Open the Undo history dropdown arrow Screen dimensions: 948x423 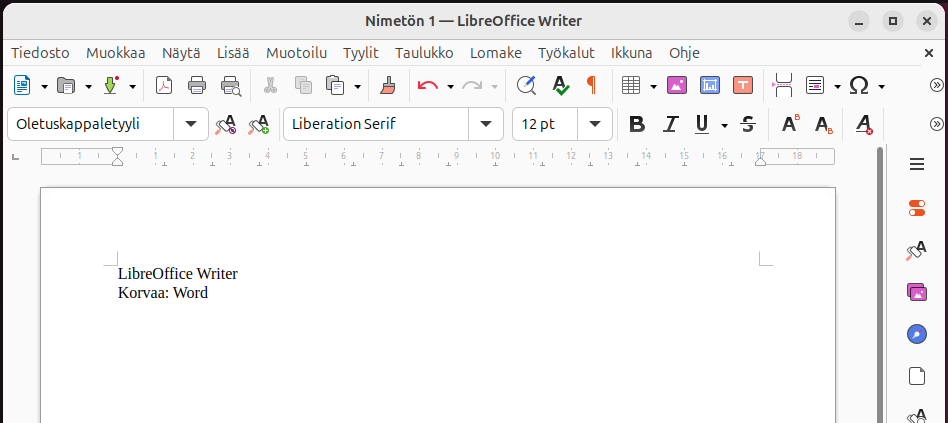[x=450, y=86]
